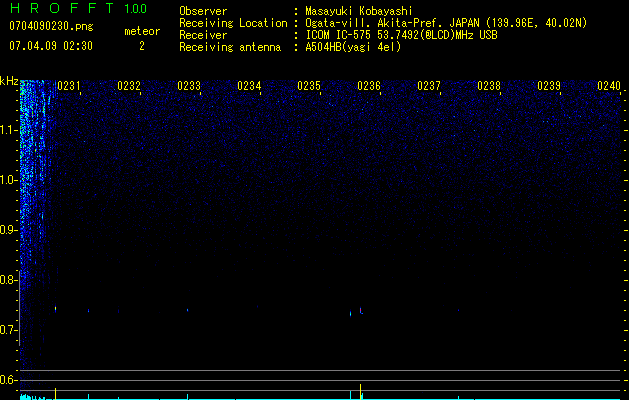Image resolution: width=629 pixels, height=400 pixels.
Task: Click the 0237 time marker
Action: (x=429, y=86)
